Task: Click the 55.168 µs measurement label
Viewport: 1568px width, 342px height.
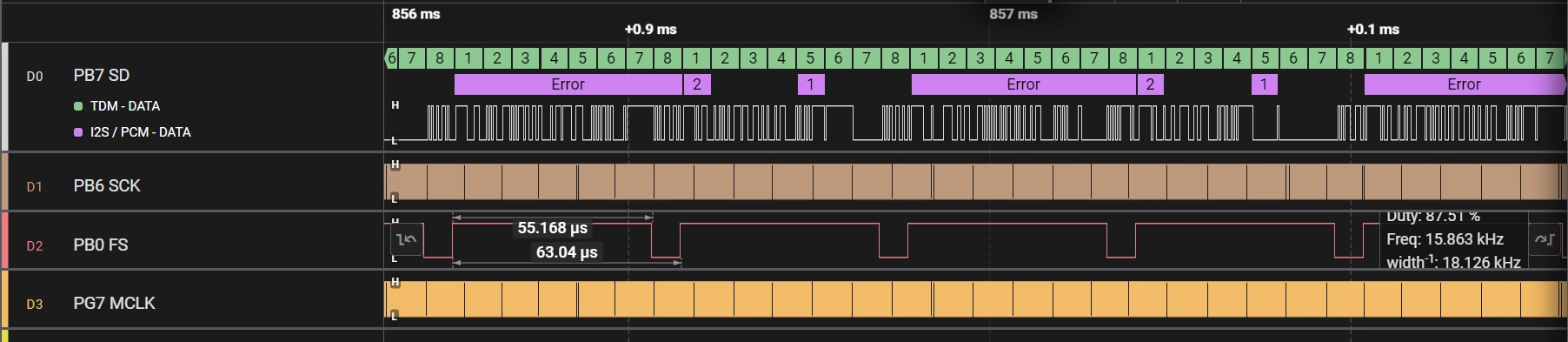Action: tap(553, 228)
